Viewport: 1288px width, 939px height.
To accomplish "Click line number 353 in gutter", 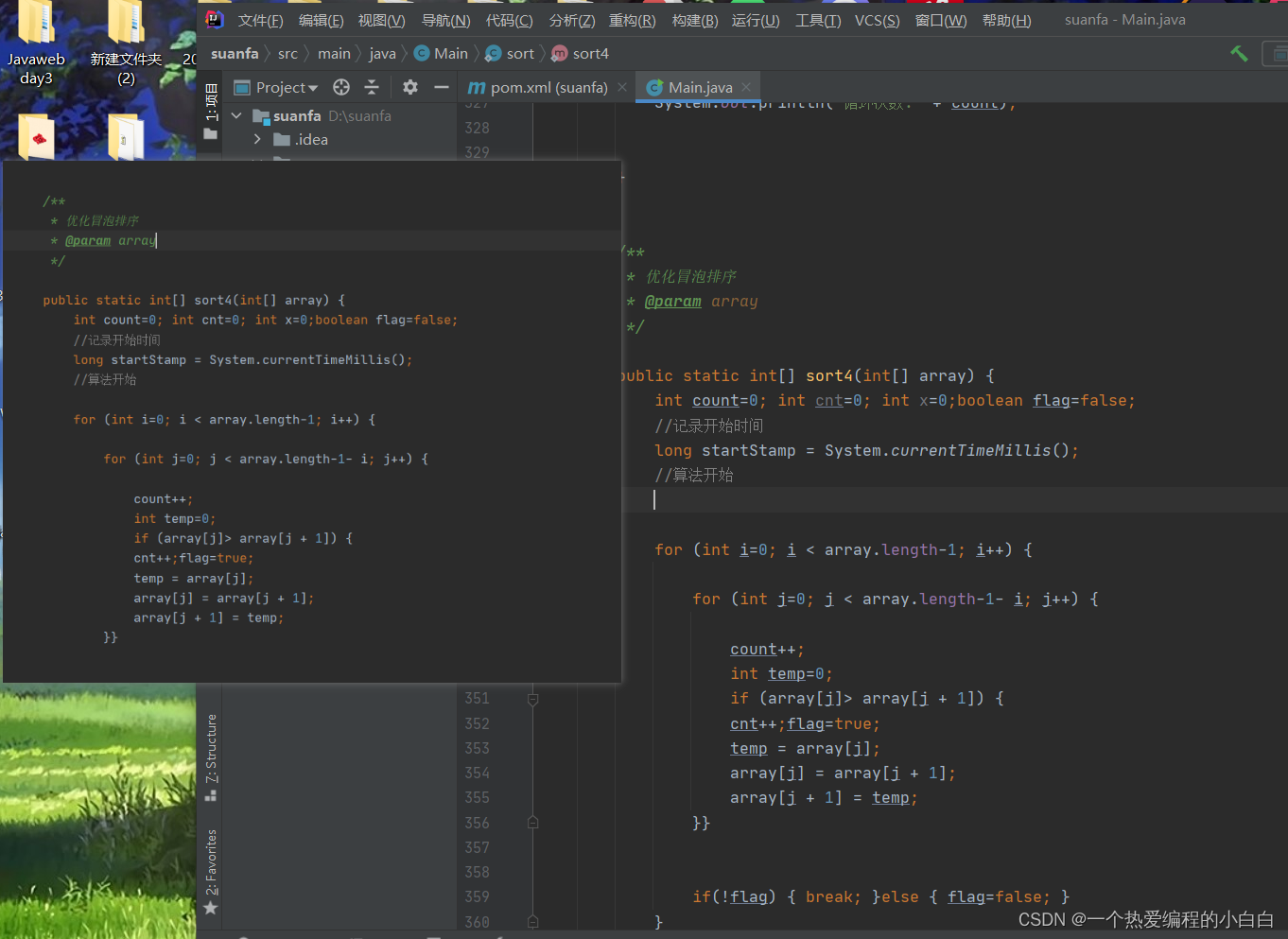I will 477,748.
